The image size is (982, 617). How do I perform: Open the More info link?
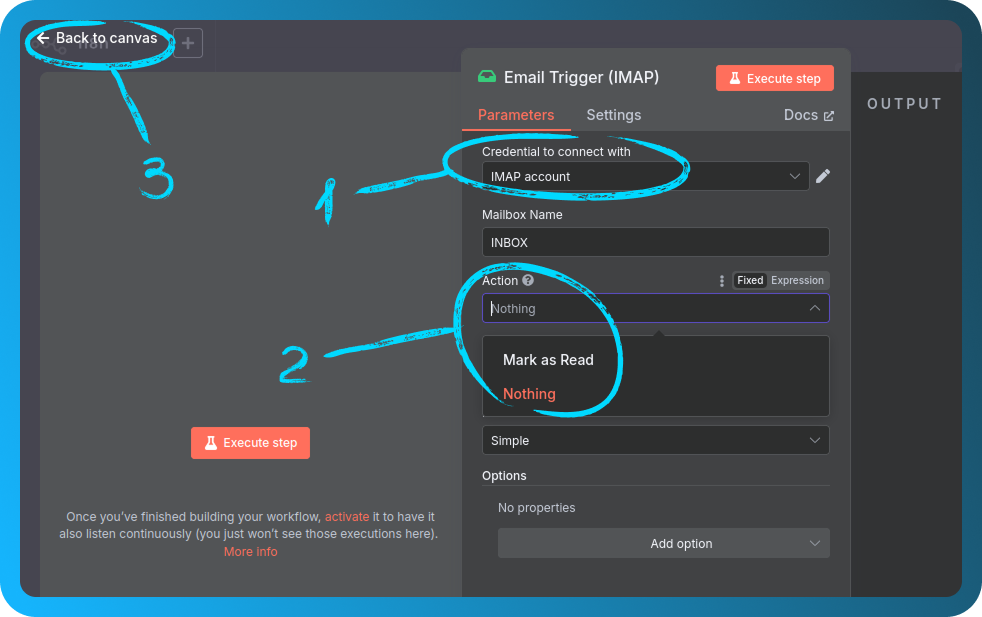(250, 552)
